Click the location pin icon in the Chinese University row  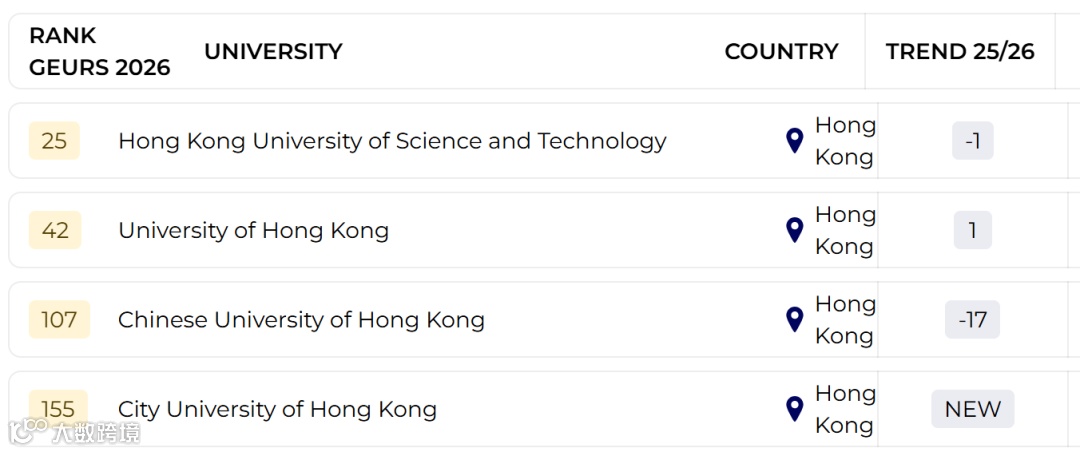click(794, 320)
